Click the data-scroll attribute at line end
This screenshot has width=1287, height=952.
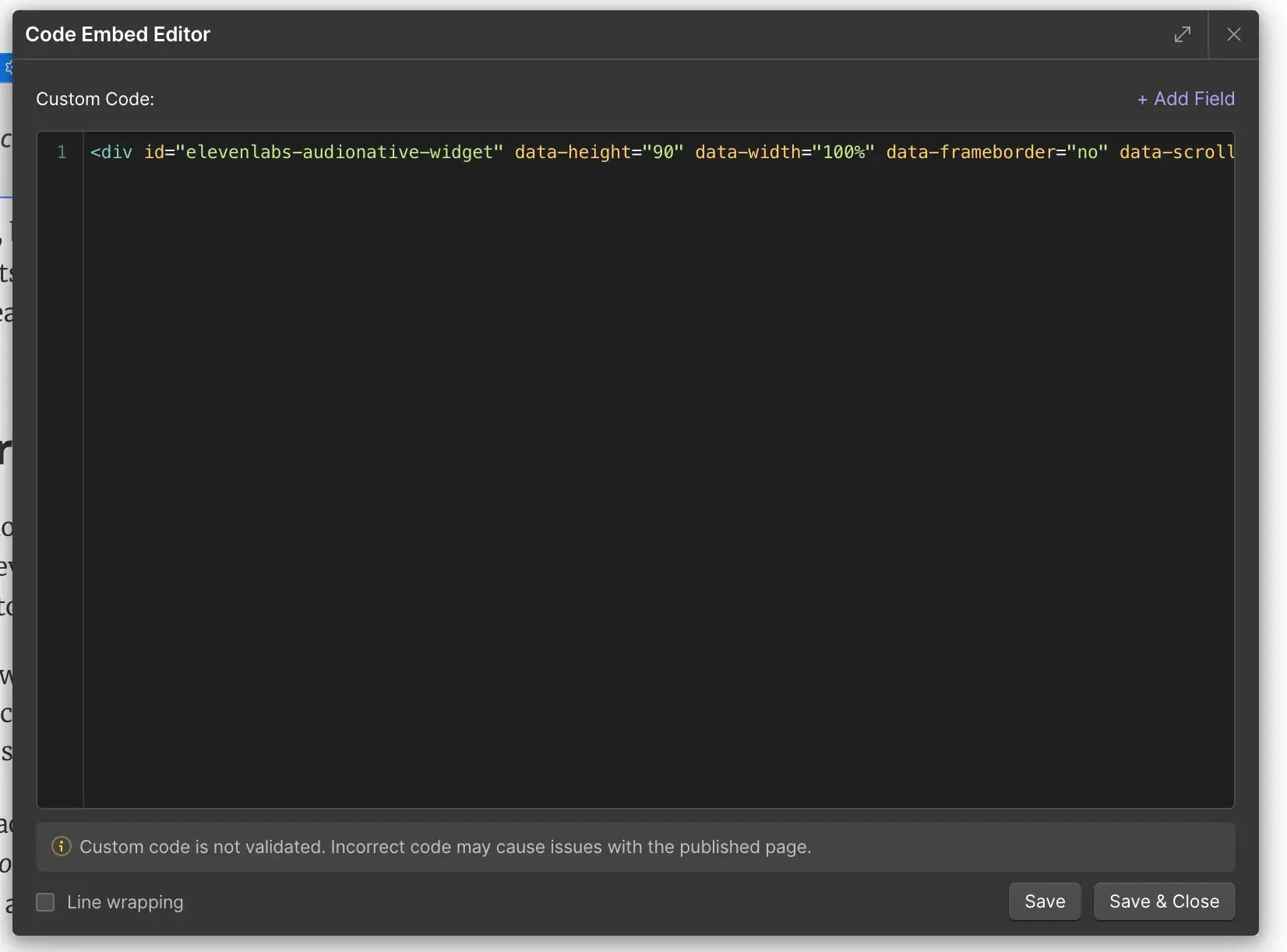click(x=1176, y=153)
